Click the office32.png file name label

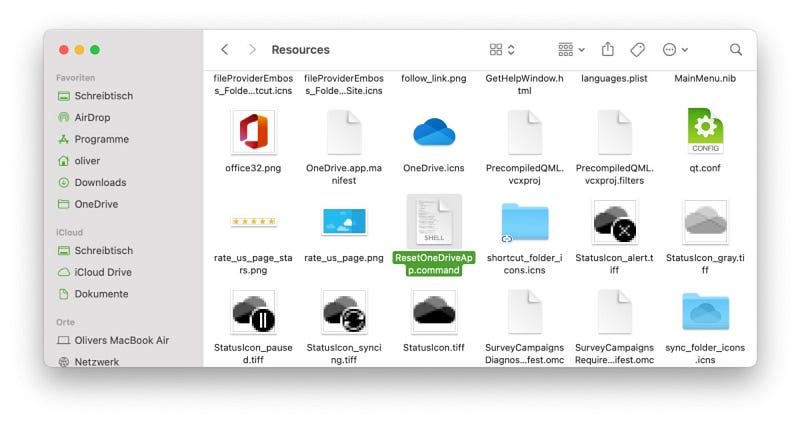point(253,168)
